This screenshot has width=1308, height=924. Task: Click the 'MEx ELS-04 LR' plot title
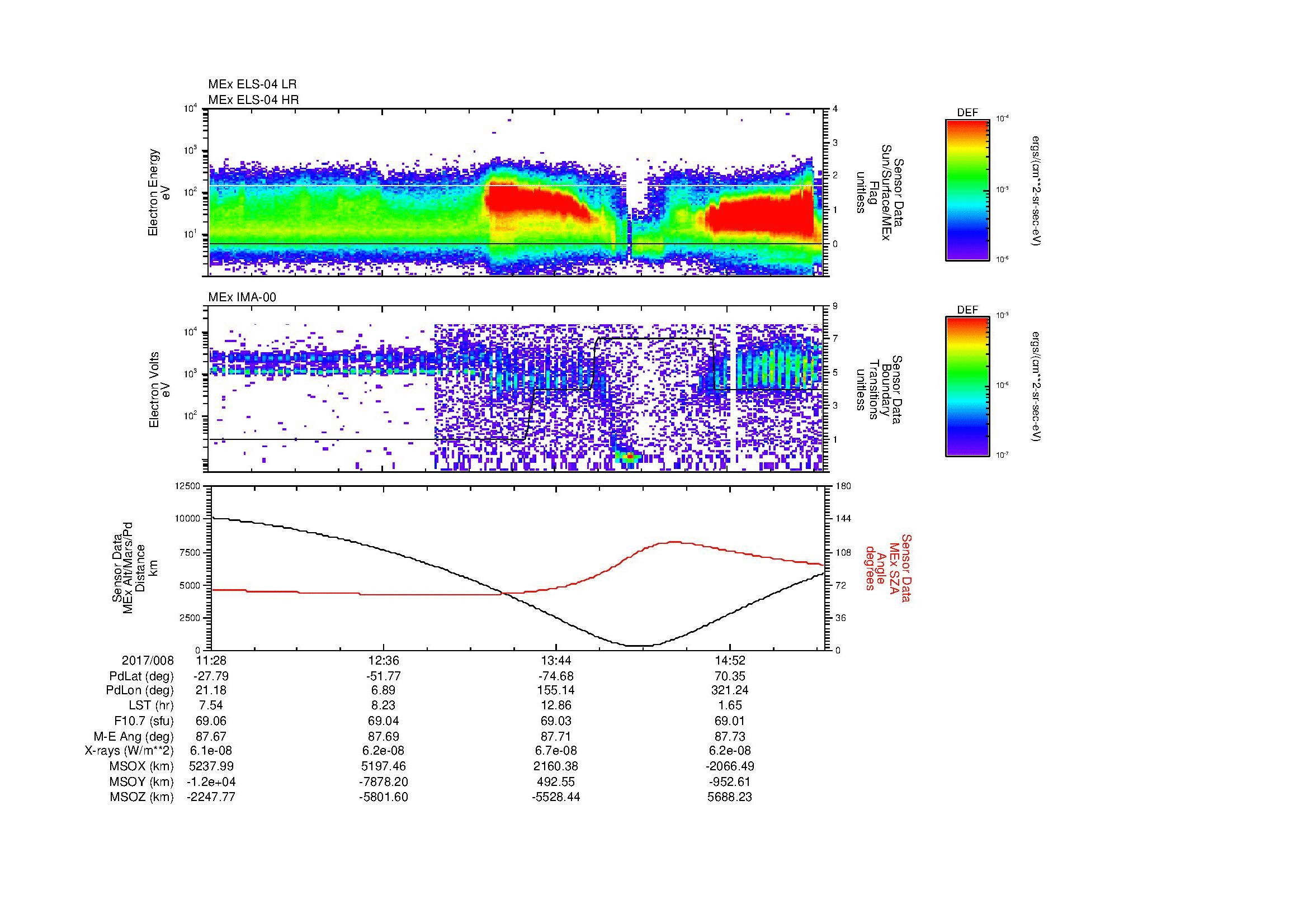(x=252, y=84)
